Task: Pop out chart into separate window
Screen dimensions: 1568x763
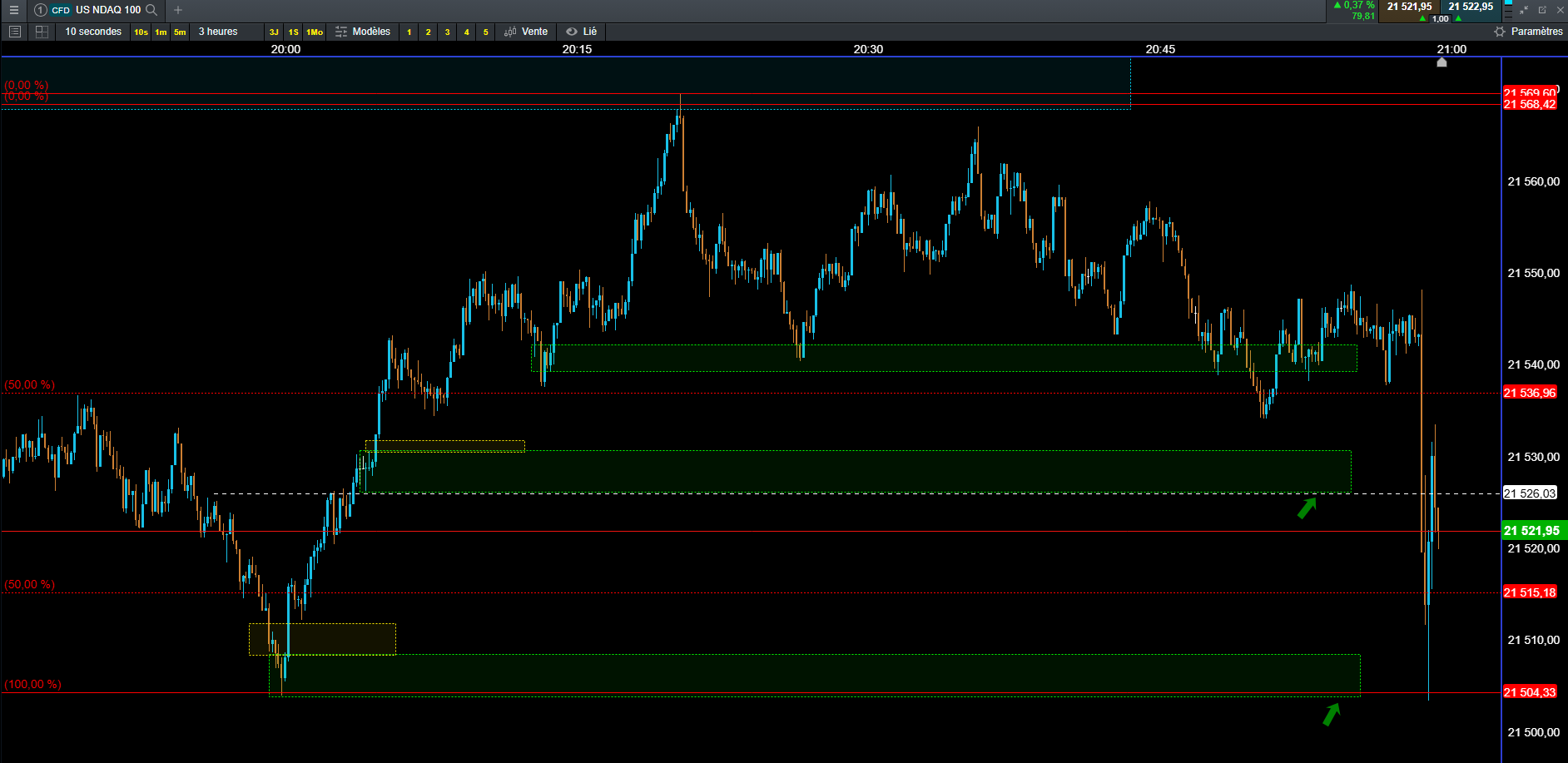Action: point(1542,10)
